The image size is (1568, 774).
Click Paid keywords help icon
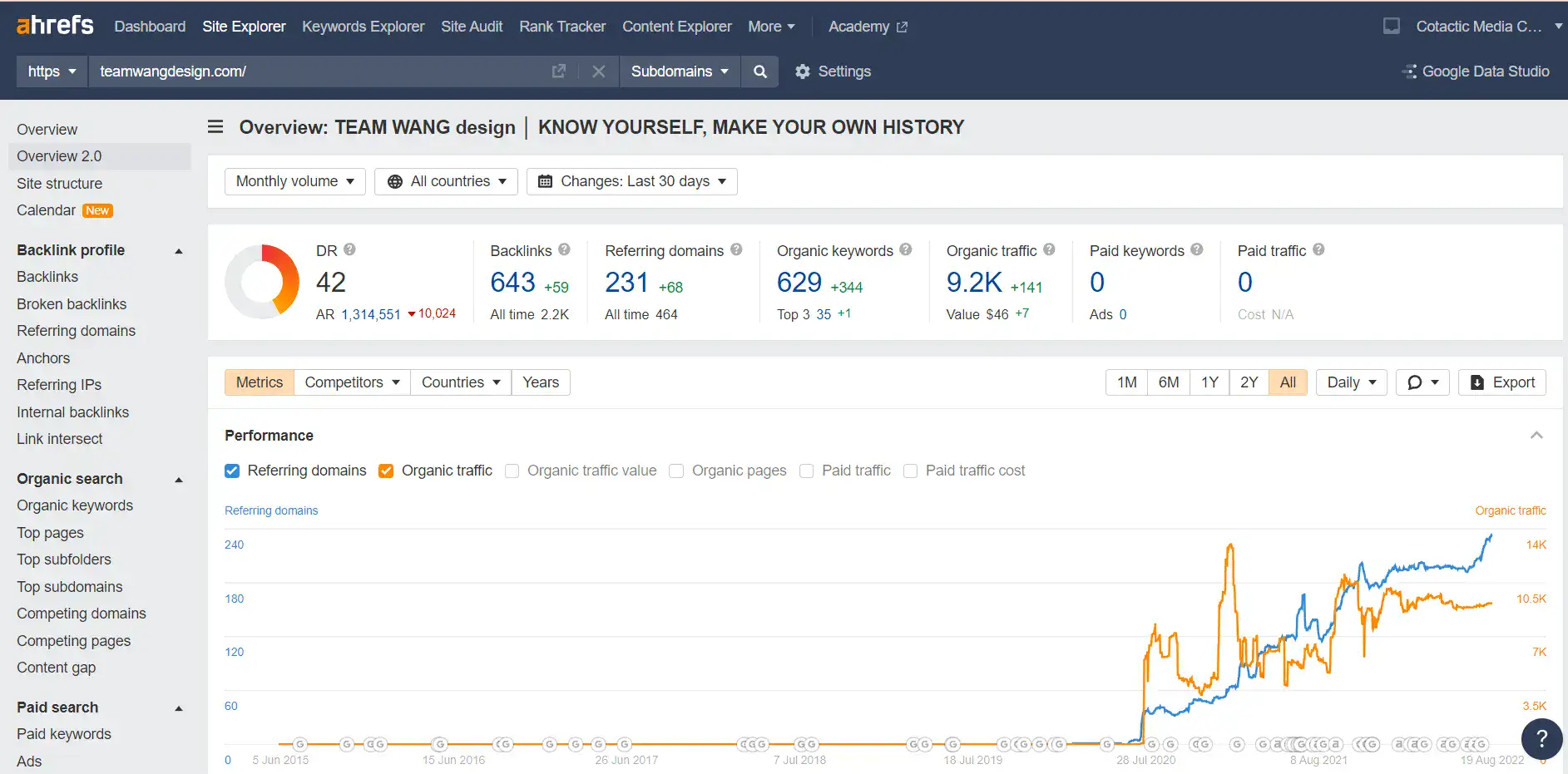[x=1197, y=249]
